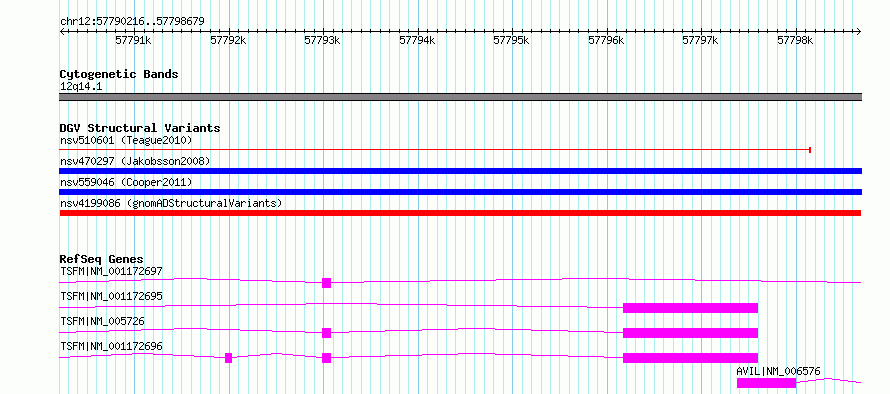Click the right arrowhead of the ruler
Image resolution: width=890 pixels, height=394 pixels.
pyautogui.click(x=859, y=32)
